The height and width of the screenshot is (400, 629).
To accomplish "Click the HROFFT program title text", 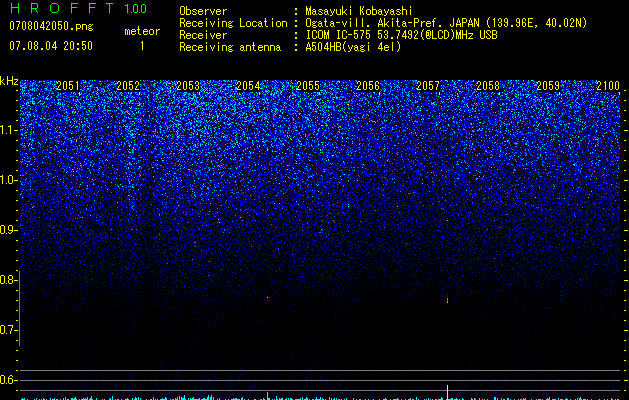I will 62,8.
